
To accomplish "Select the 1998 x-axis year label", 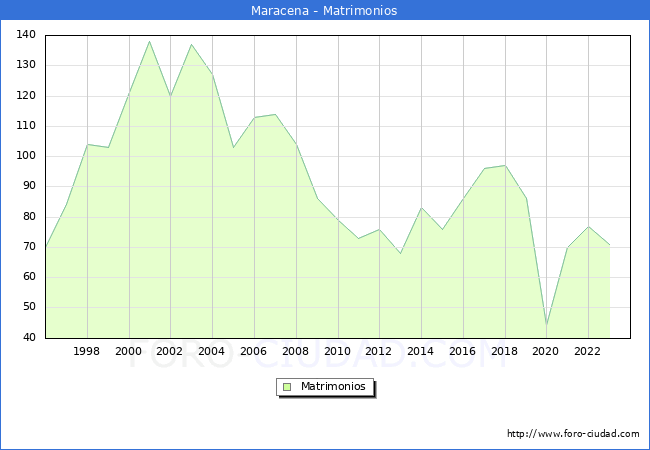I will click(x=86, y=351).
